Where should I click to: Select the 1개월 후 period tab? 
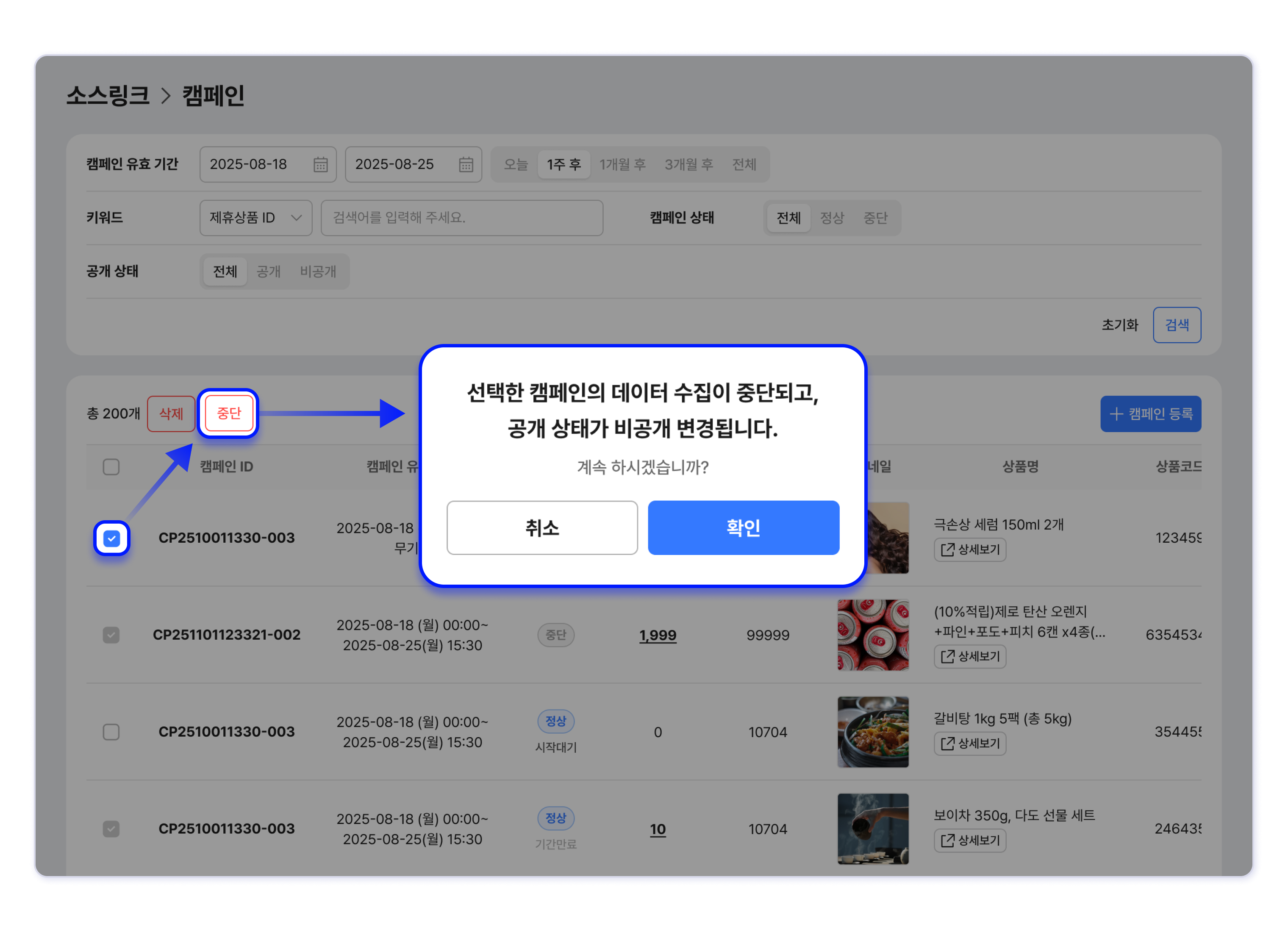(x=622, y=165)
